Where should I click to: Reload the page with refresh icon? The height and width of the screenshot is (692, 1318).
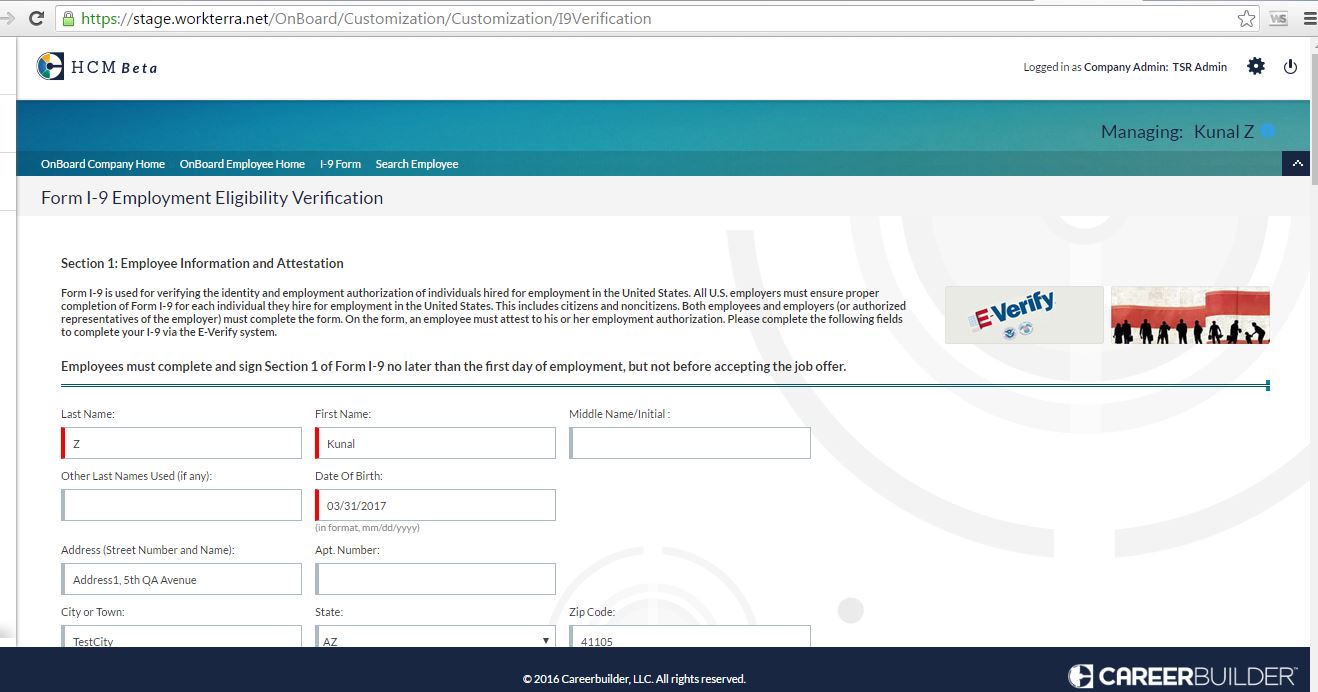coord(36,18)
